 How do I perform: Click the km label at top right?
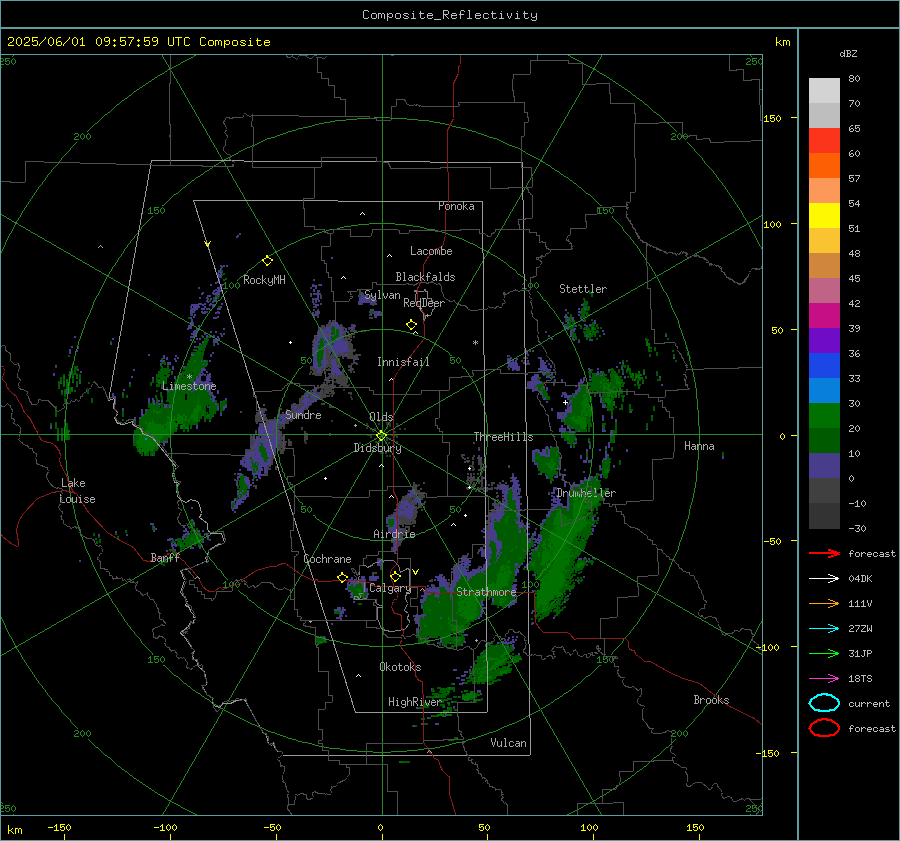(782, 42)
